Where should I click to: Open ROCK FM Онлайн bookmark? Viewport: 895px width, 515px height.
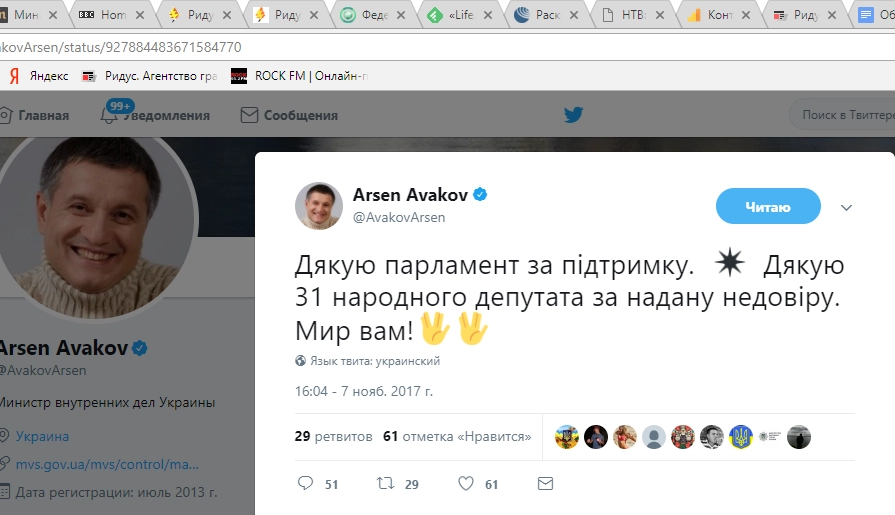coord(300,76)
